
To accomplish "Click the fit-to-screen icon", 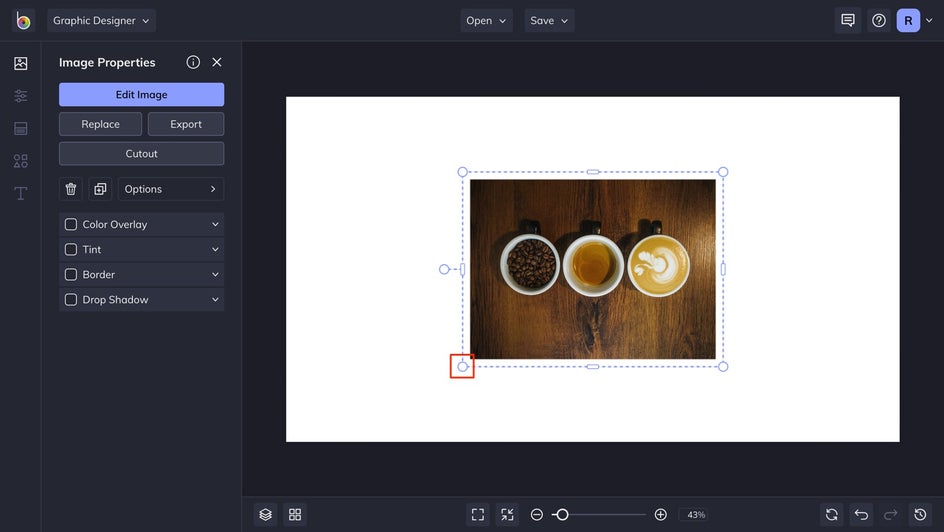I will coord(478,514).
